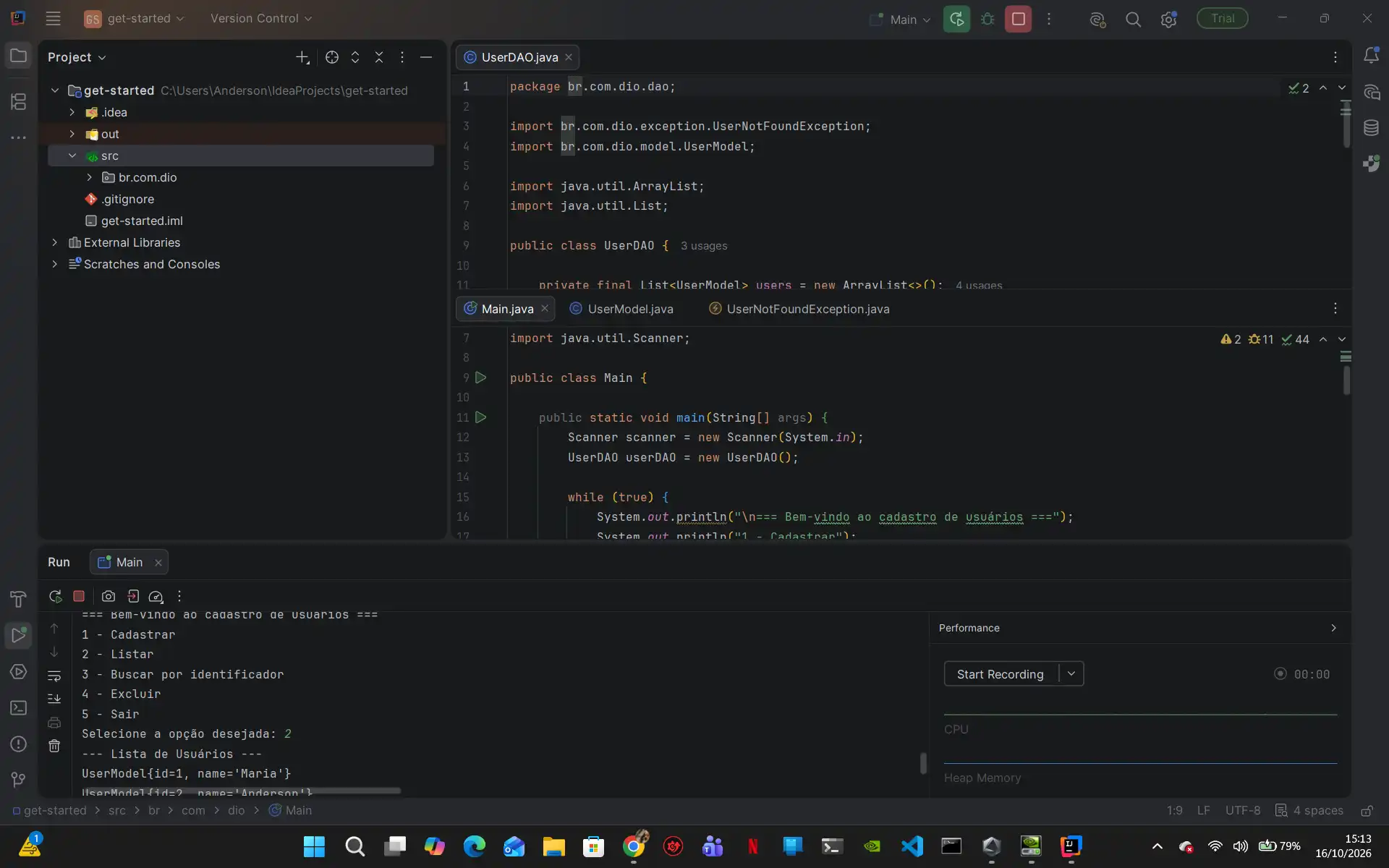Open Services tool window icon
Screen dimensions: 1389x868
click(x=19, y=671)
